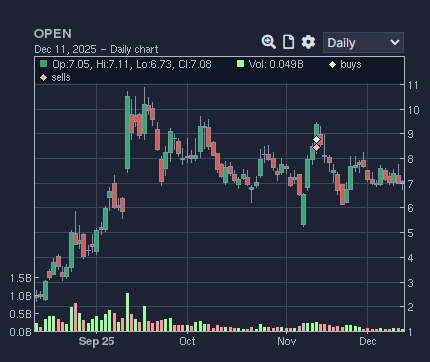430x362 pixels.
Task: Click the price axis label 5
Action: 411,233
